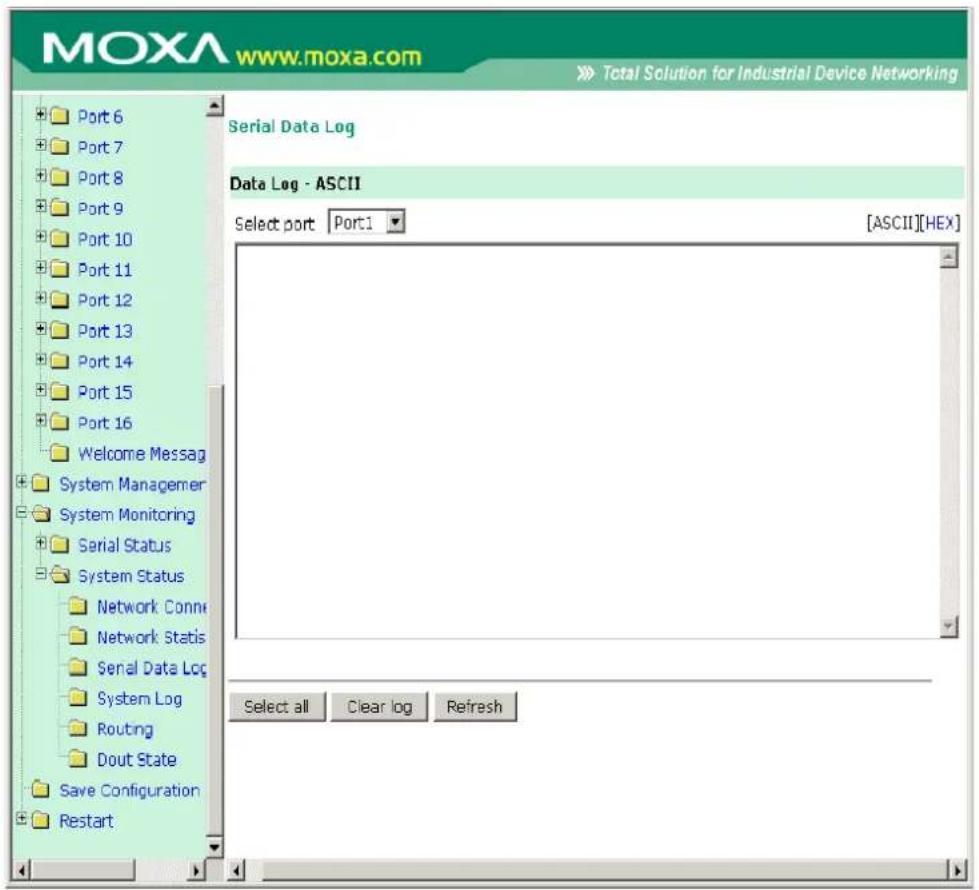Click the Serial Status folder icon
This screenshot has height=890, width=979.
pos(59,545)
